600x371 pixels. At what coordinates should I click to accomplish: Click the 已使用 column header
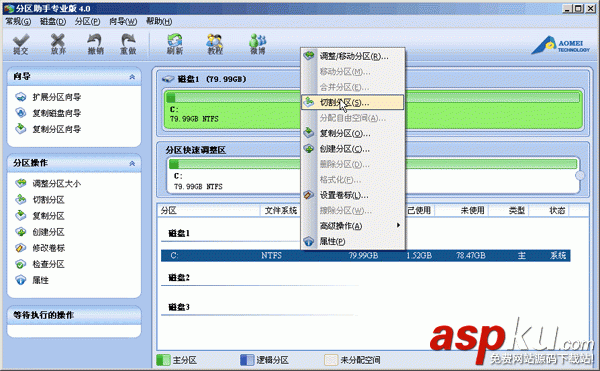(419, 210)
